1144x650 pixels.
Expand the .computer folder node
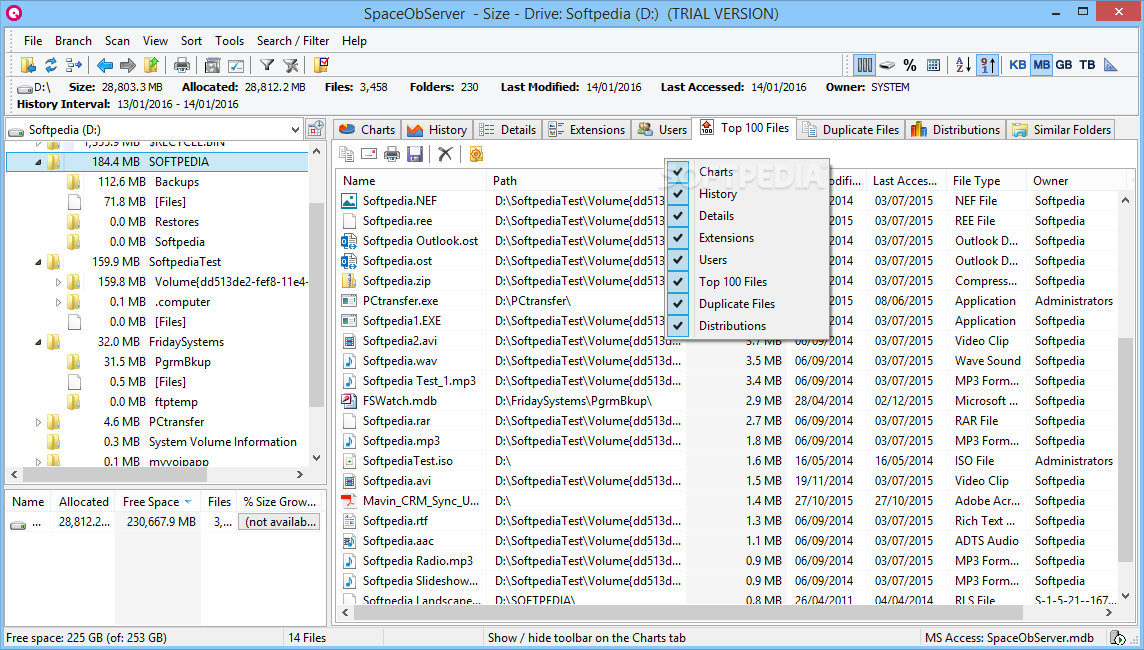pyautogui.click(x=58, y=302)
